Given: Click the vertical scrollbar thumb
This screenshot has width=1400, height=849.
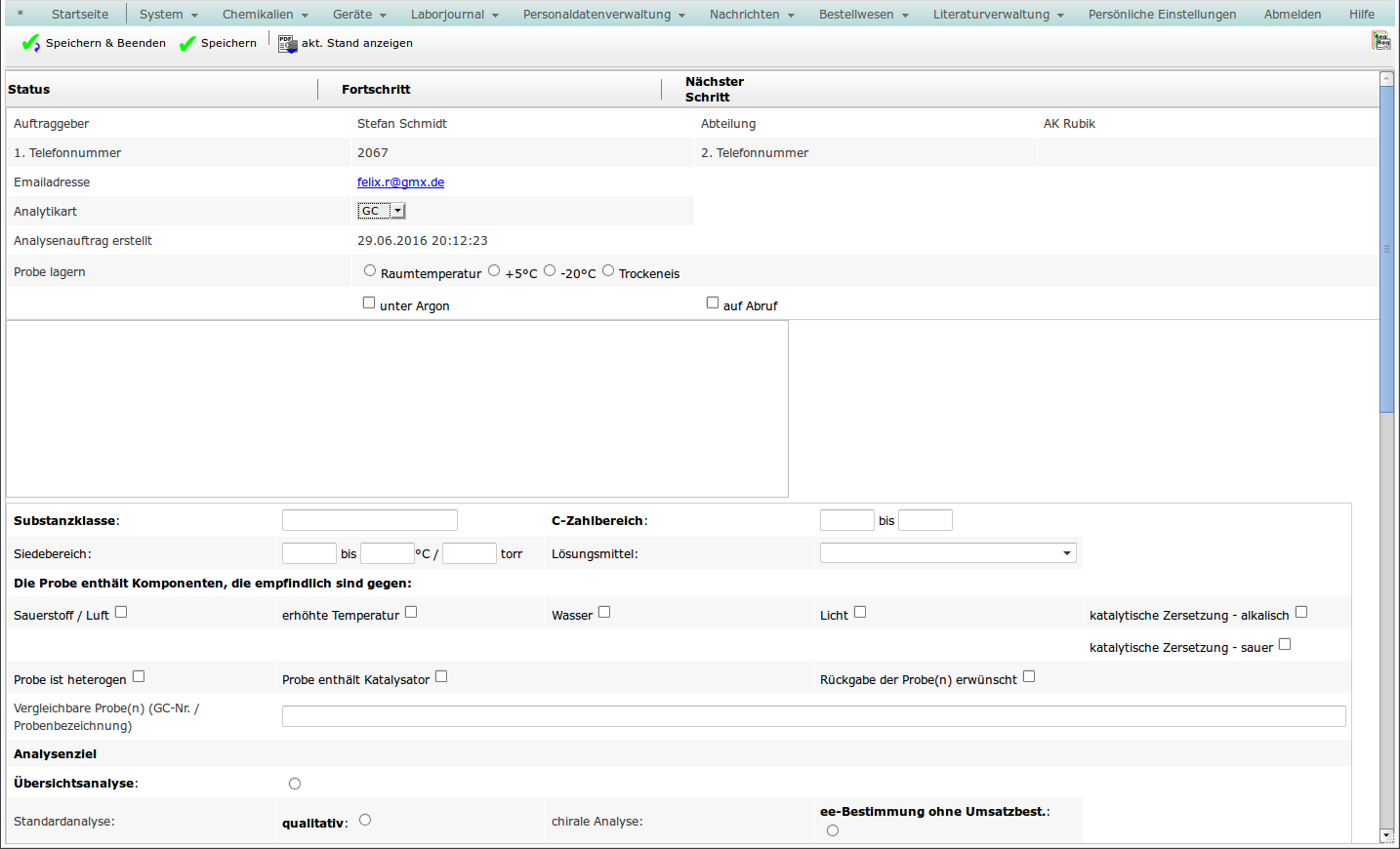Looking at the screenshot, I should 1386,249.
